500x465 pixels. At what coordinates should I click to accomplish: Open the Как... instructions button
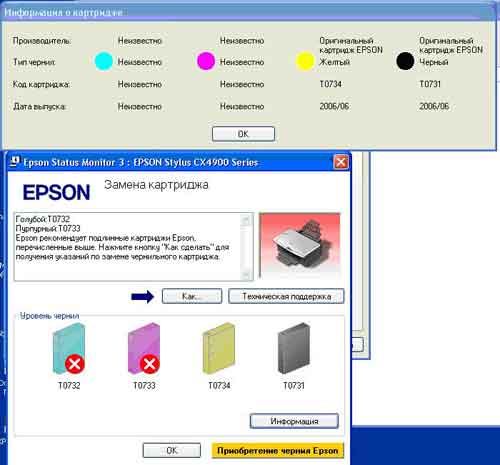point(192,296)
